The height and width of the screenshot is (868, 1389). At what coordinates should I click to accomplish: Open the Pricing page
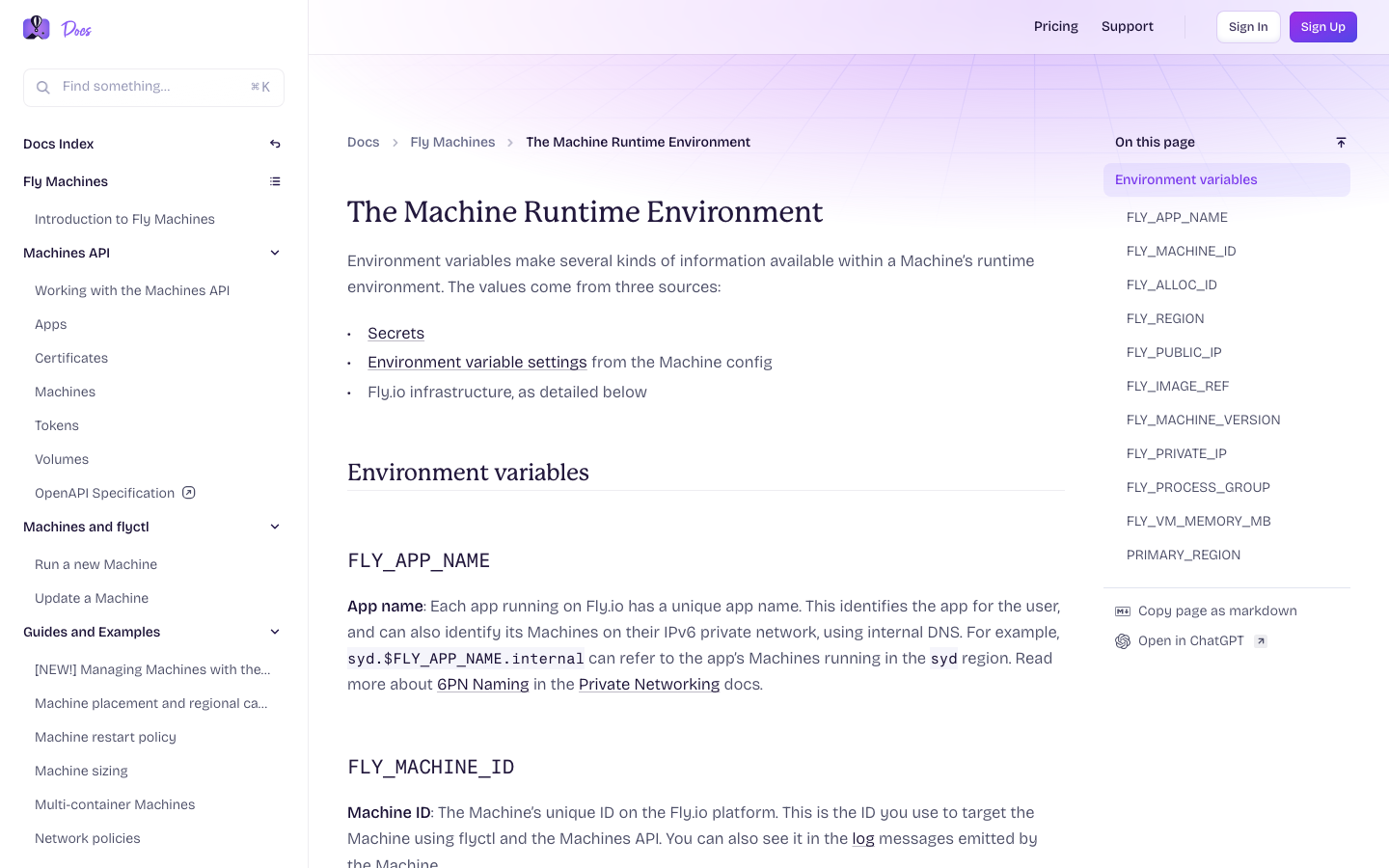(x=1056, y=27)
